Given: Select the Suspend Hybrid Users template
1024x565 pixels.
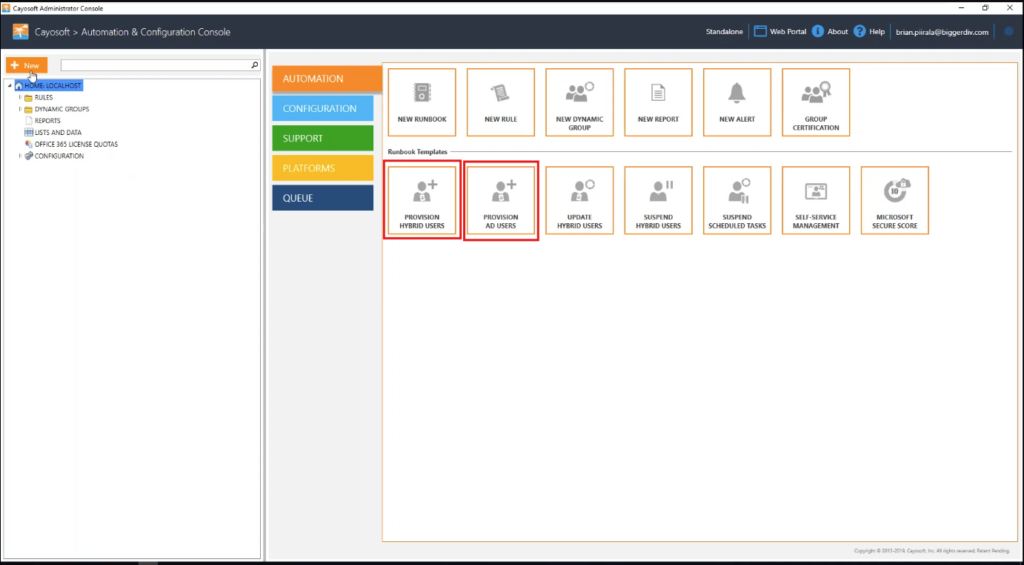Looking at the screenshot, I should 658,201.
